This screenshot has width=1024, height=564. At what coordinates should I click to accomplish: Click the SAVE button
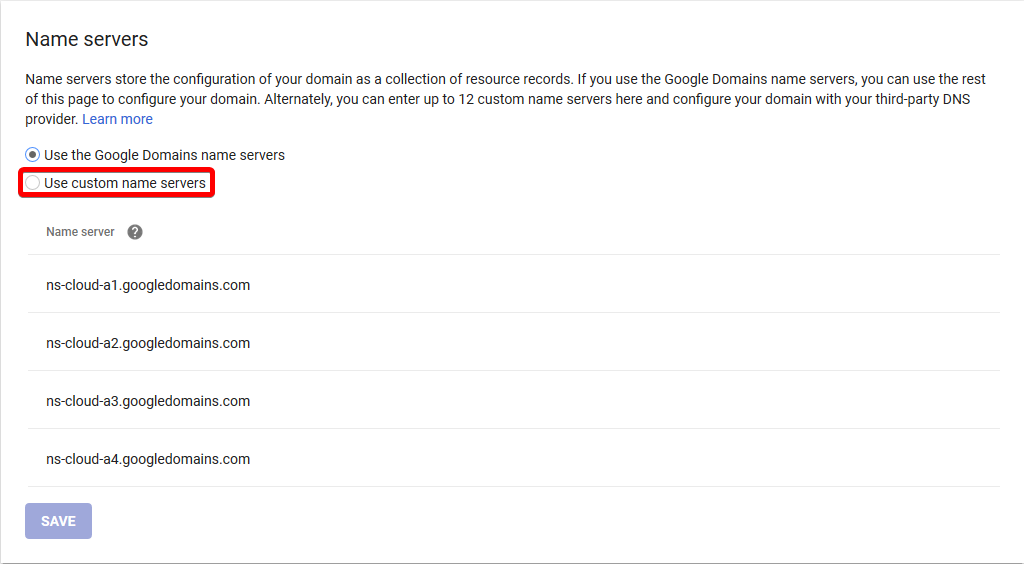tap(58, 521)
